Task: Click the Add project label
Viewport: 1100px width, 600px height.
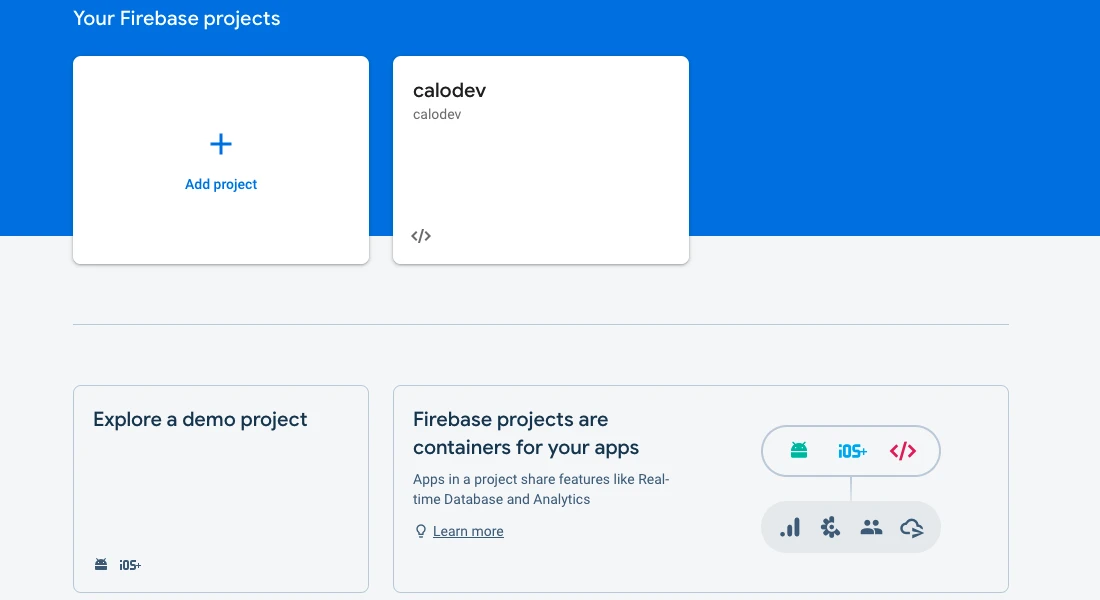Action: (x=221, y=184)
